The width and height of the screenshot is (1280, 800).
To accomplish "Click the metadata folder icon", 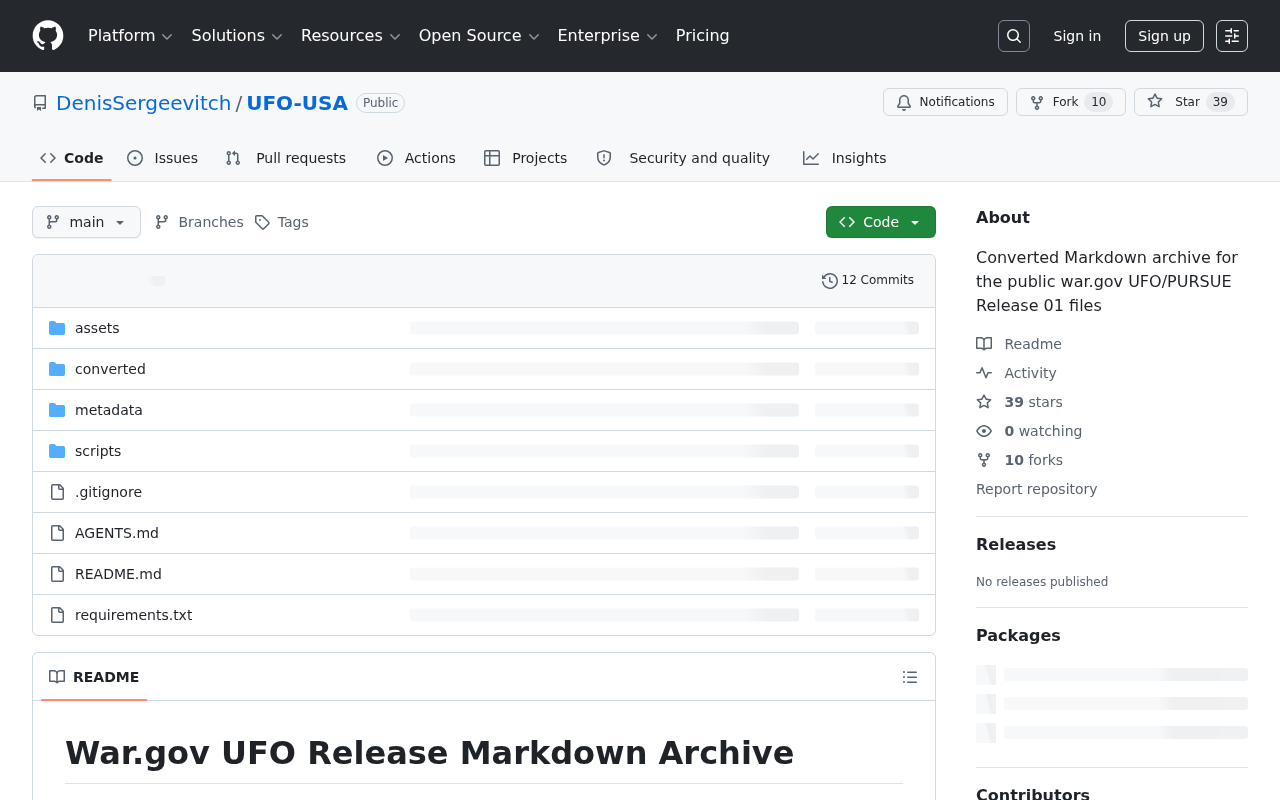I will tap(57, 410).
